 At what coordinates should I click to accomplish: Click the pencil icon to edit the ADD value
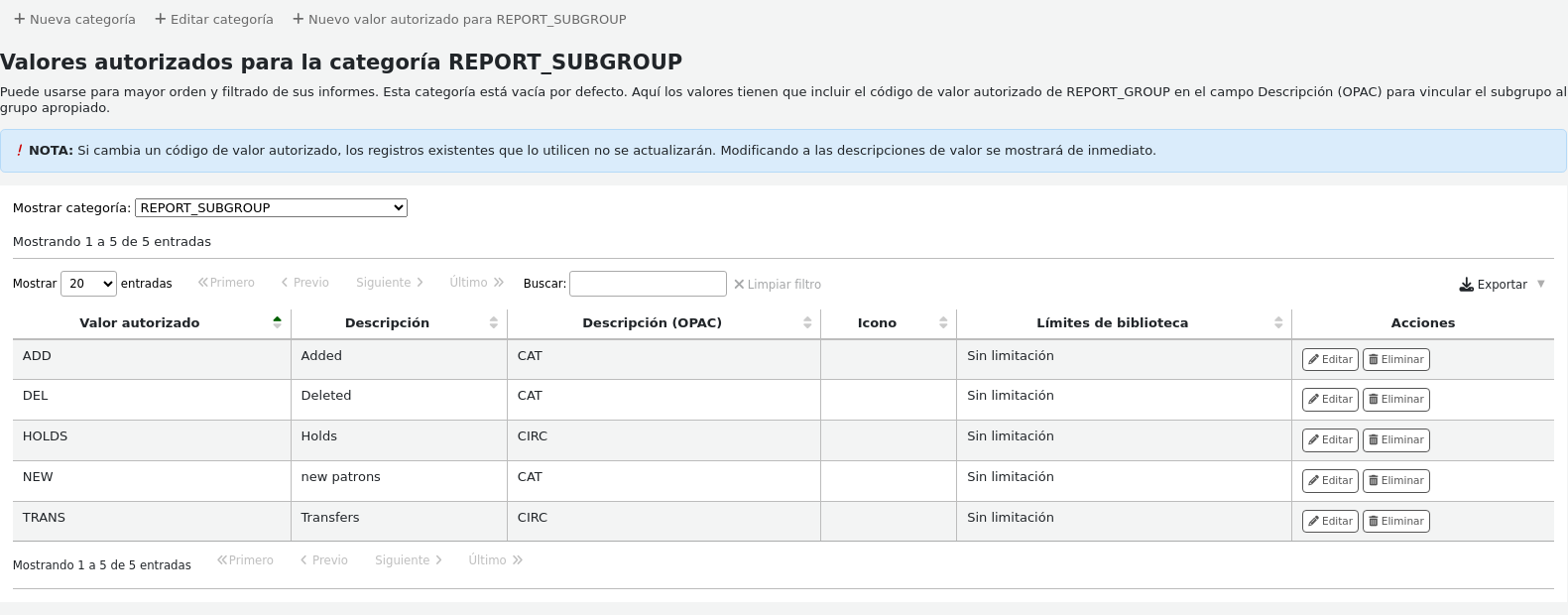(x=1313, y=359)
